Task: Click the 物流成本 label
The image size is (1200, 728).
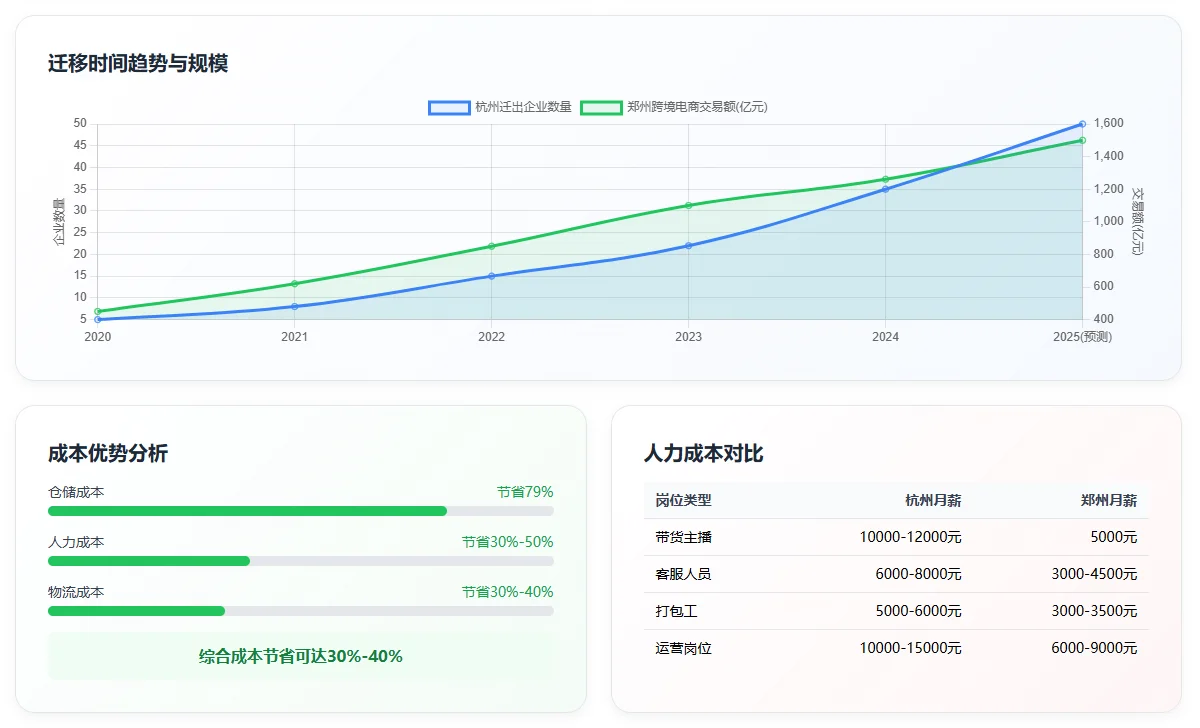Action: click(x=76, y=592)
